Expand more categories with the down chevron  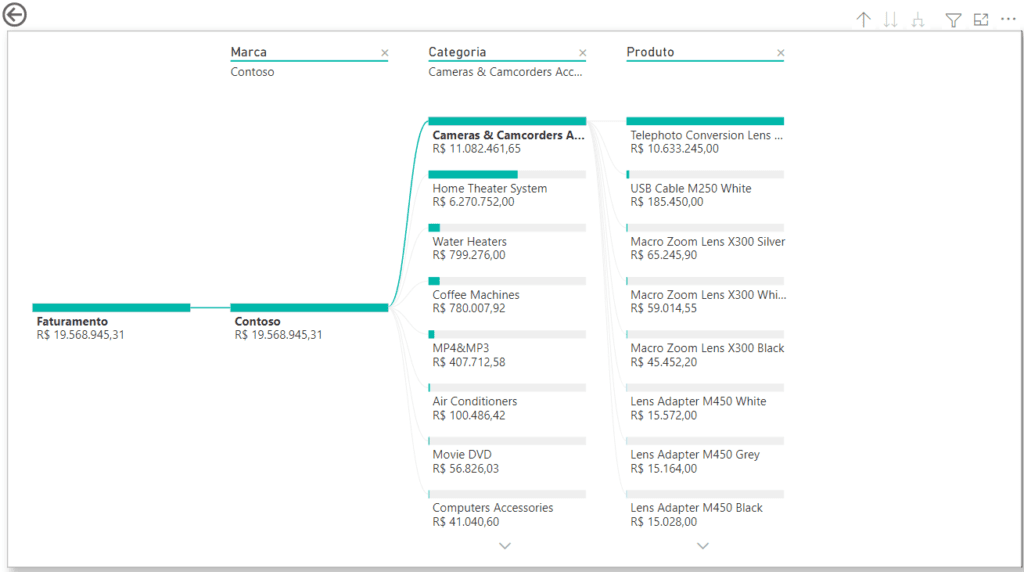[505, 545]
